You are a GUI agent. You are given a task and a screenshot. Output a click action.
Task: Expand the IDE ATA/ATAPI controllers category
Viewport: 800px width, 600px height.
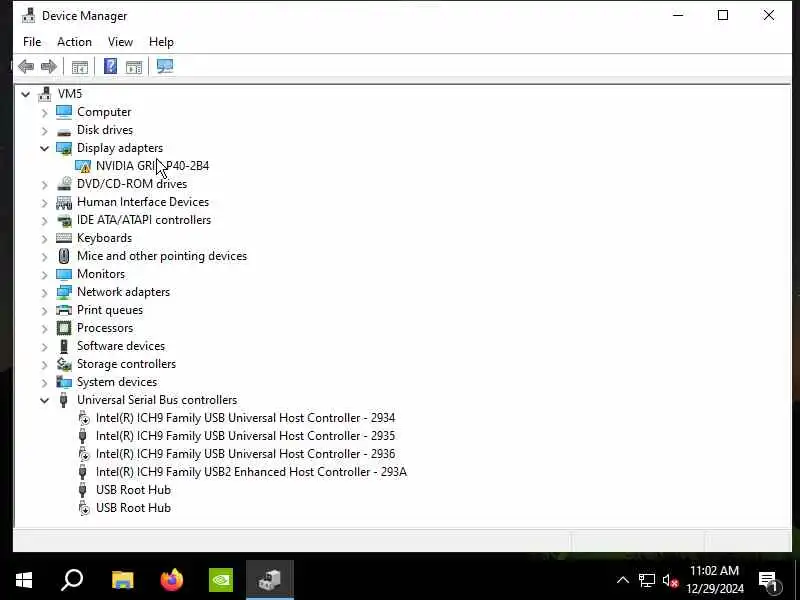44,220
